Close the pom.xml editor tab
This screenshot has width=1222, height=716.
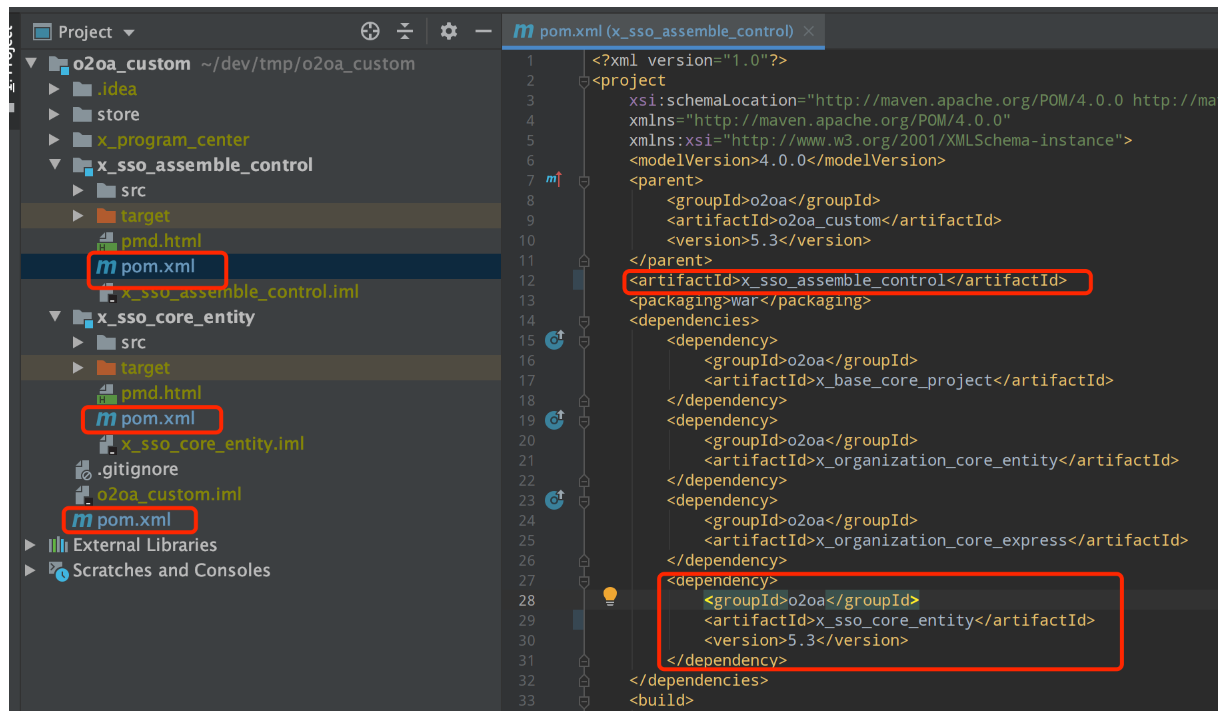808,31
